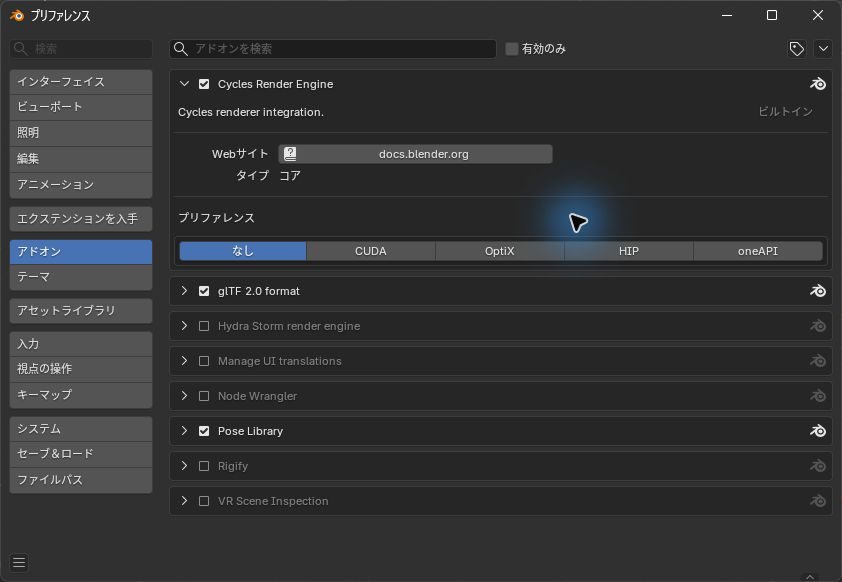Expand the Hydra Storm render engine entry
Image resolution: width=842 pixels, height=582 pixels.
(184, 326)
